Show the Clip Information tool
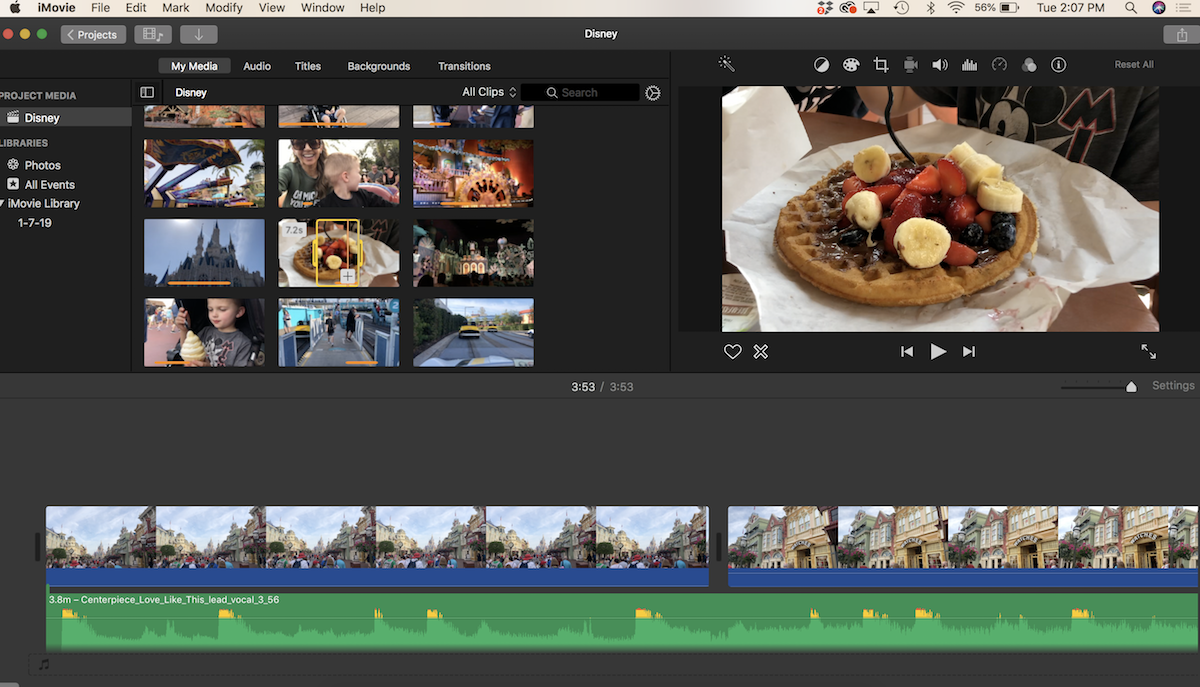Image resolution: width=1200 pixels, height=687 pixels. coord(1058,65)
